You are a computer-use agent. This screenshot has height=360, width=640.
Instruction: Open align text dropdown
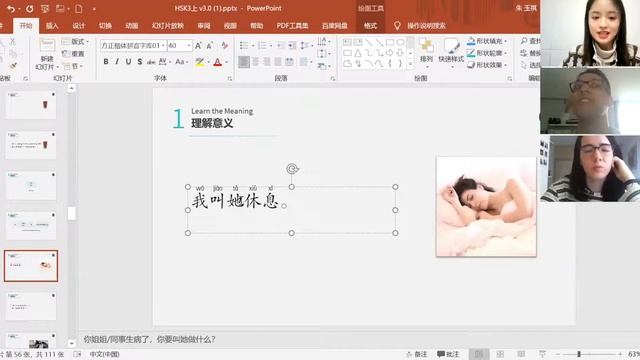click(x=324, y=53)
